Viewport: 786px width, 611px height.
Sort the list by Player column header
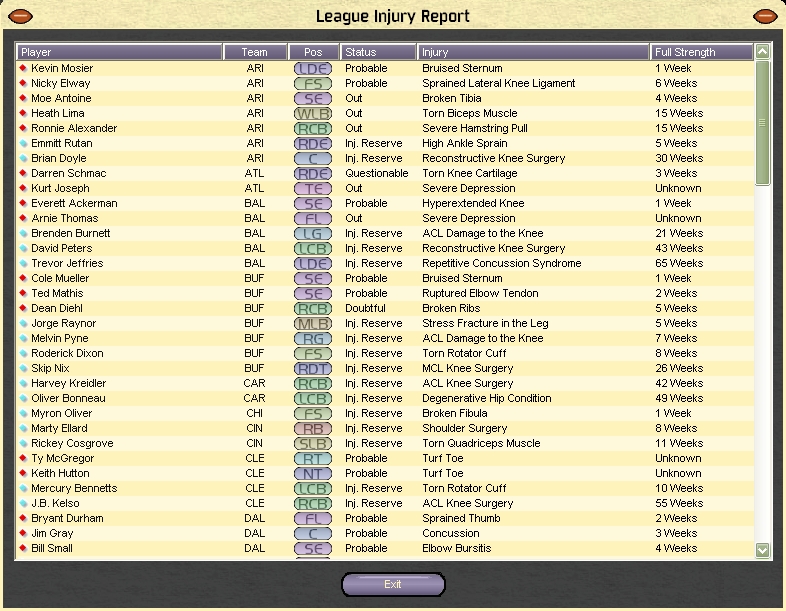pos(120,52)
